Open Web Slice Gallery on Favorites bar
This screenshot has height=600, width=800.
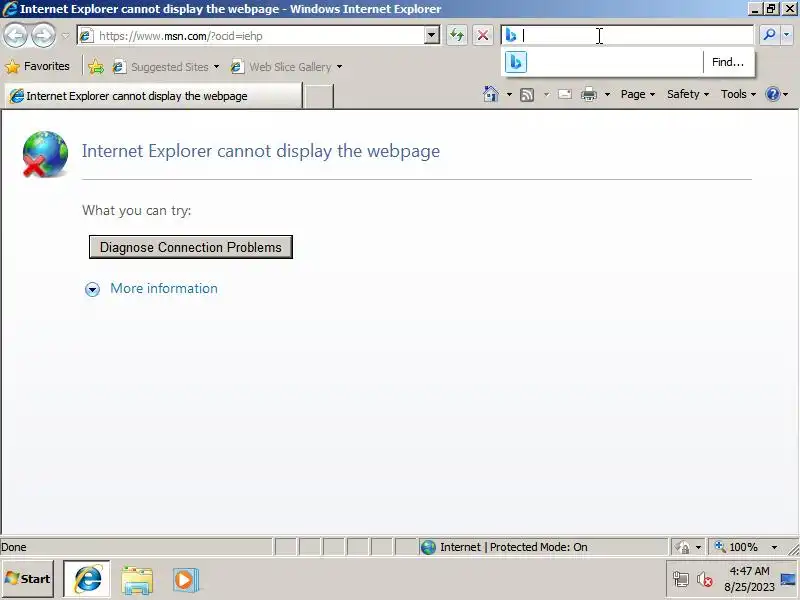click(x=281, y=67)
